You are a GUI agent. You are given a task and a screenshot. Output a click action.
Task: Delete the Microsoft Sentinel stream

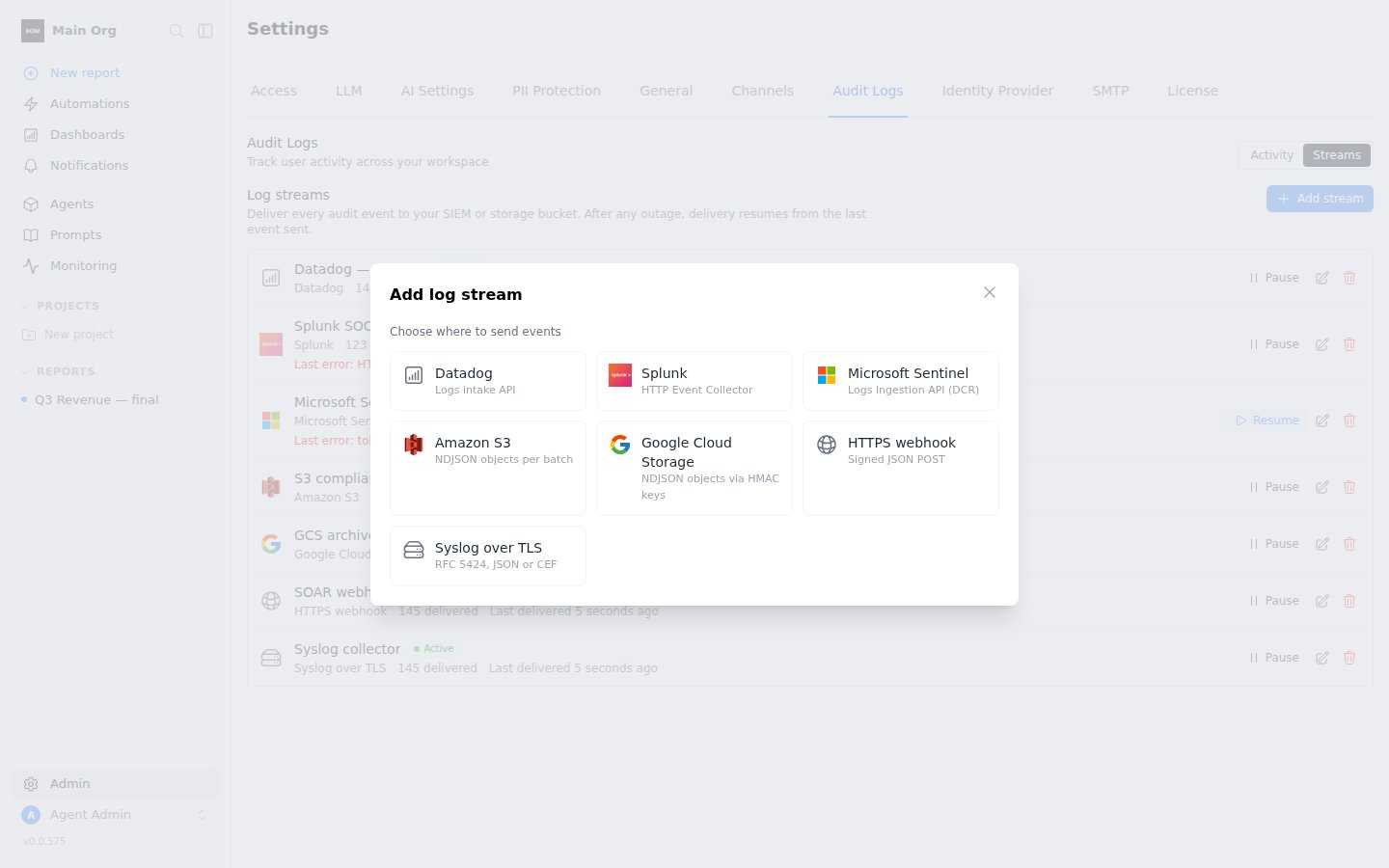[x=1349, y=420]
